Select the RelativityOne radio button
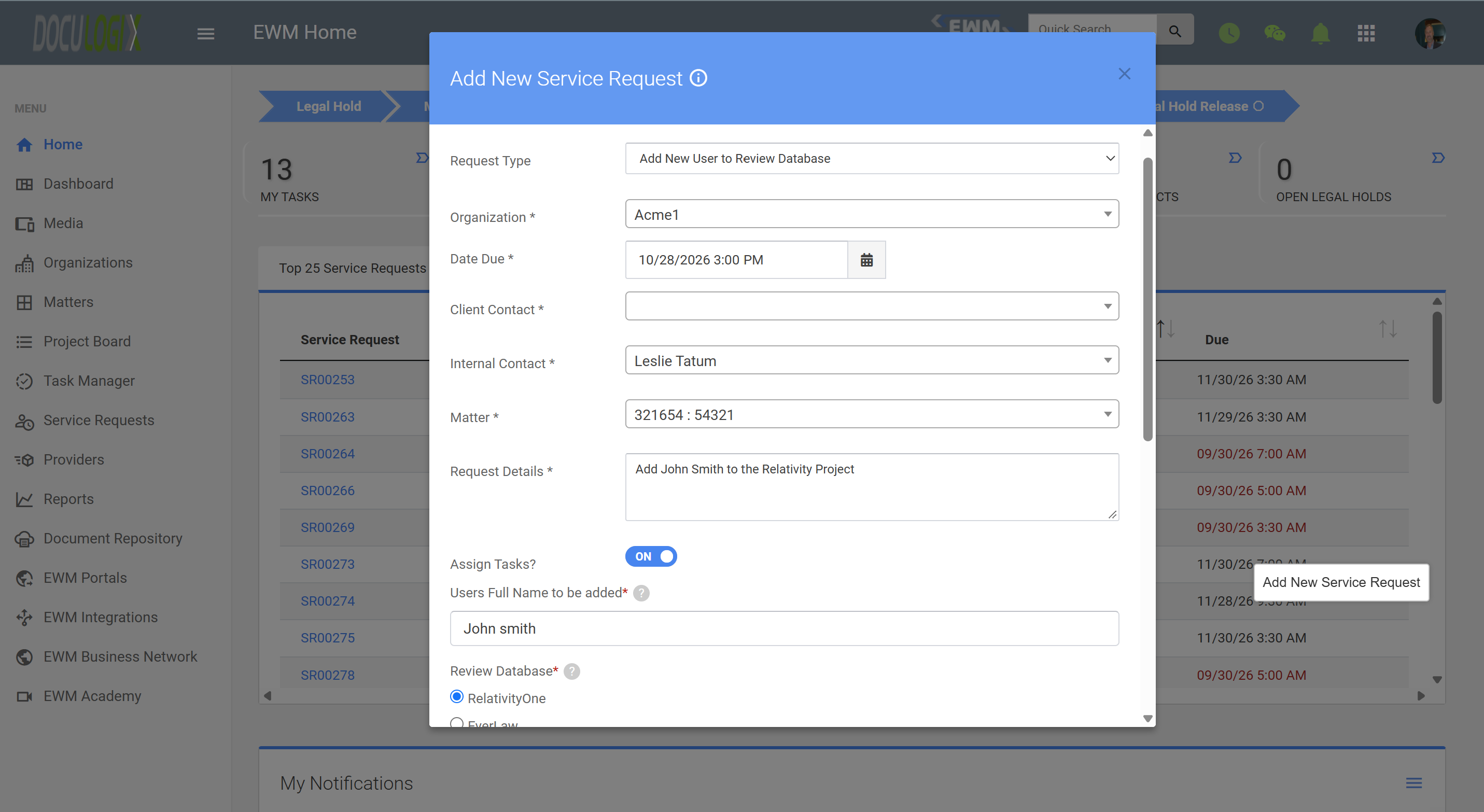The image size is (1484, 812). (456, 697)
